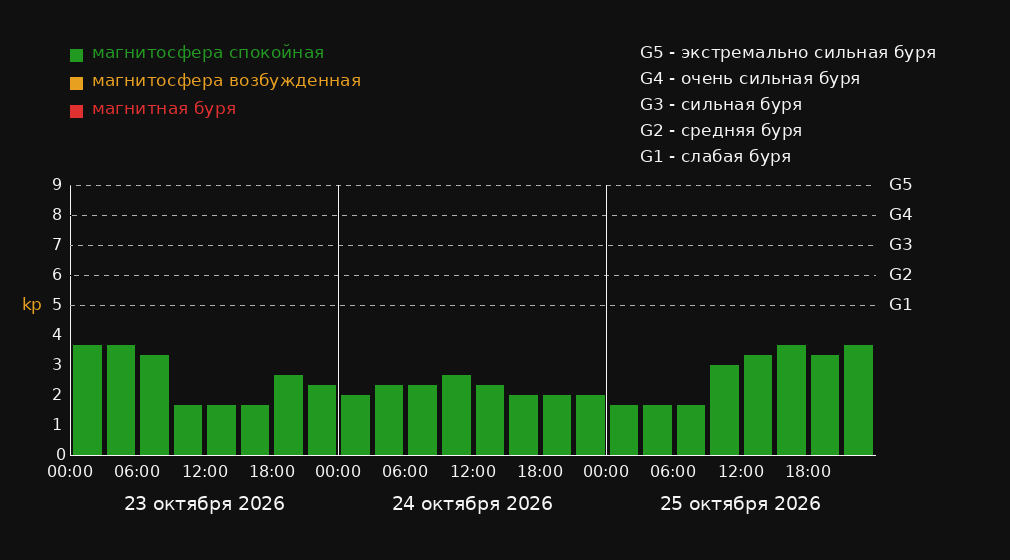
Task: Click the date label '24 октября 2026'
Action: click(x=472, y=504)
